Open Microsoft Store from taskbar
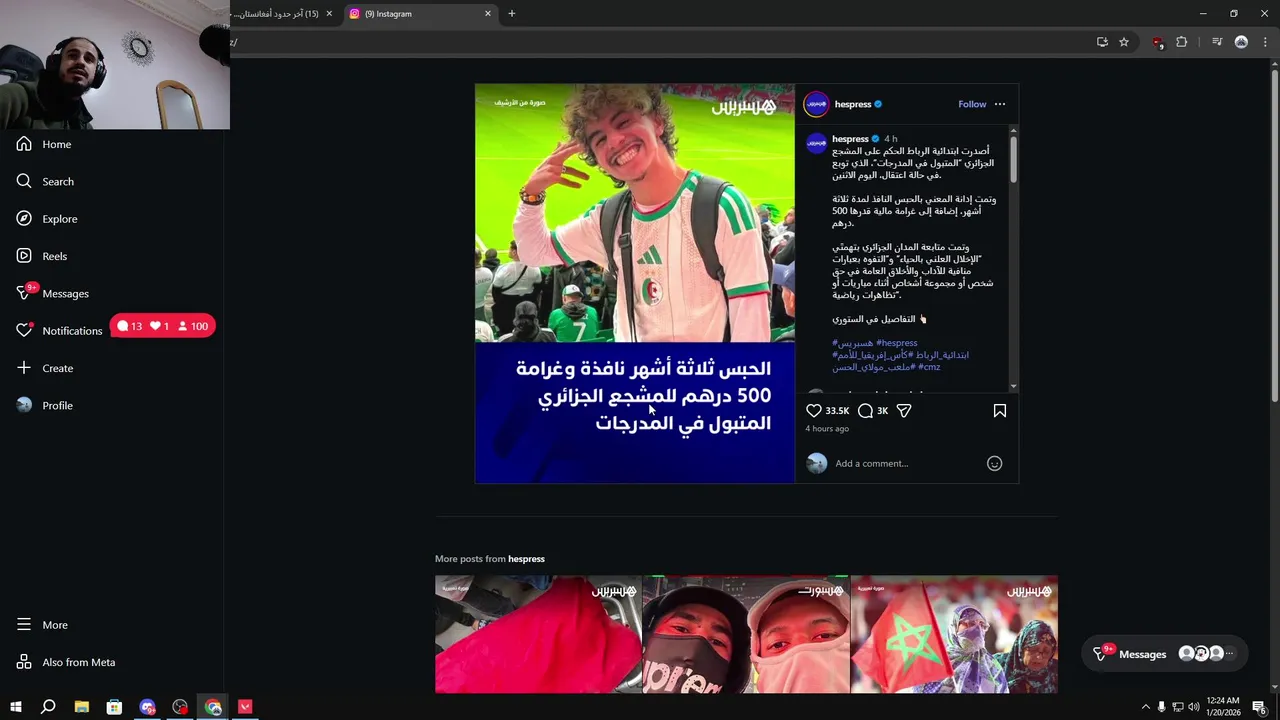1280x720 pixels. tap(114, 707)
